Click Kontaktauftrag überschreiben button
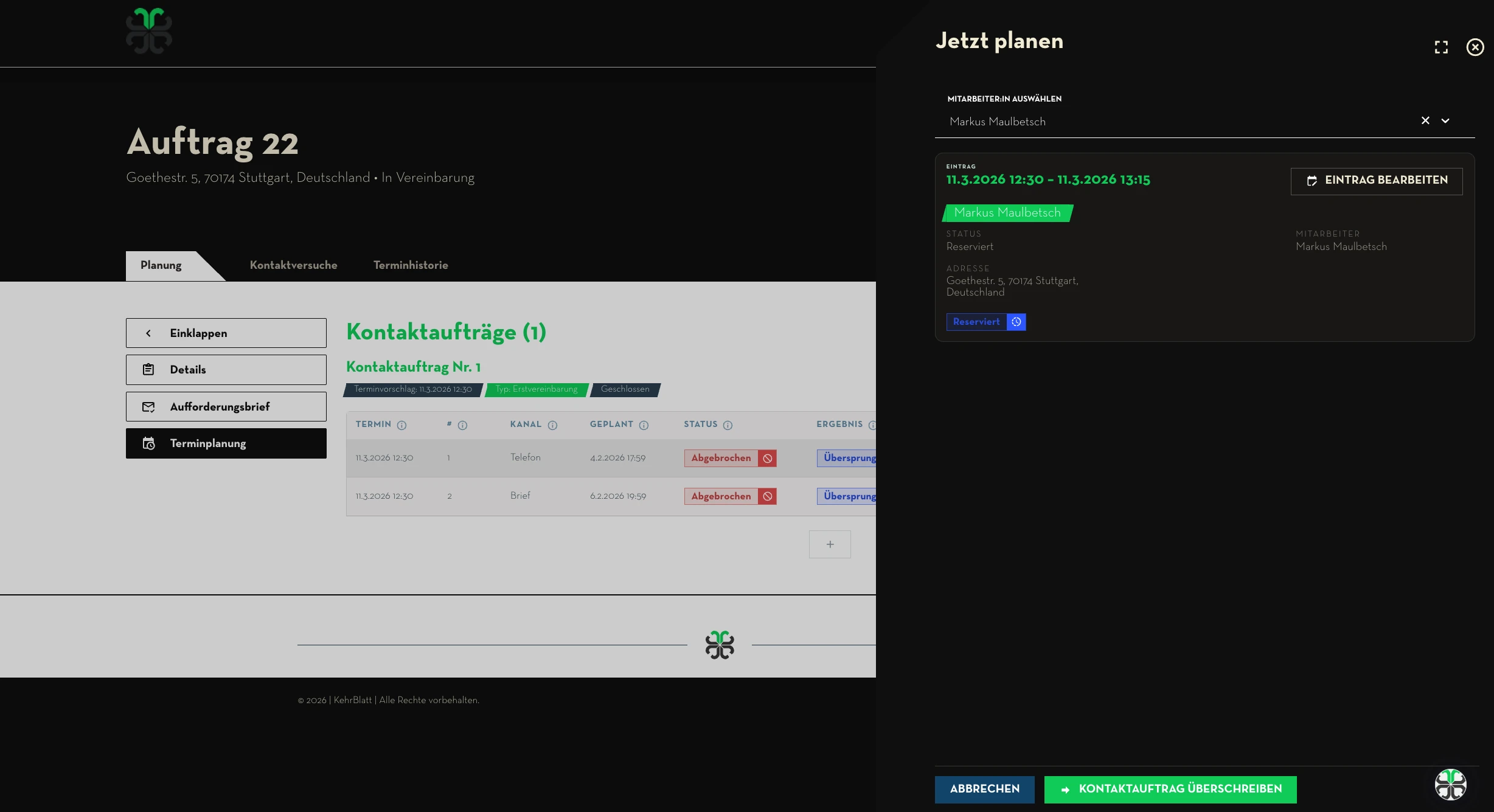 click(1170, 789)
